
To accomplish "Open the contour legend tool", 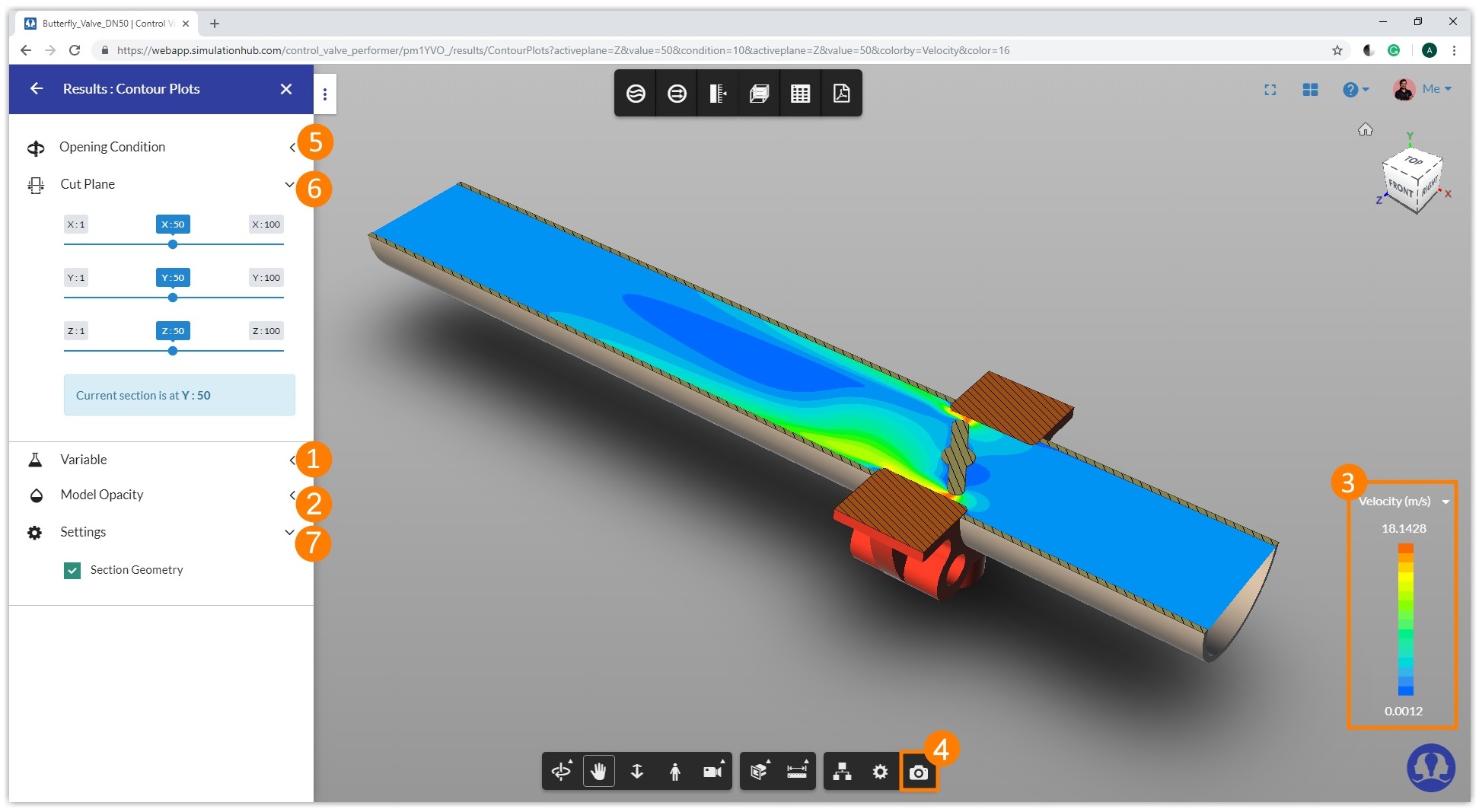I will 717,93.
